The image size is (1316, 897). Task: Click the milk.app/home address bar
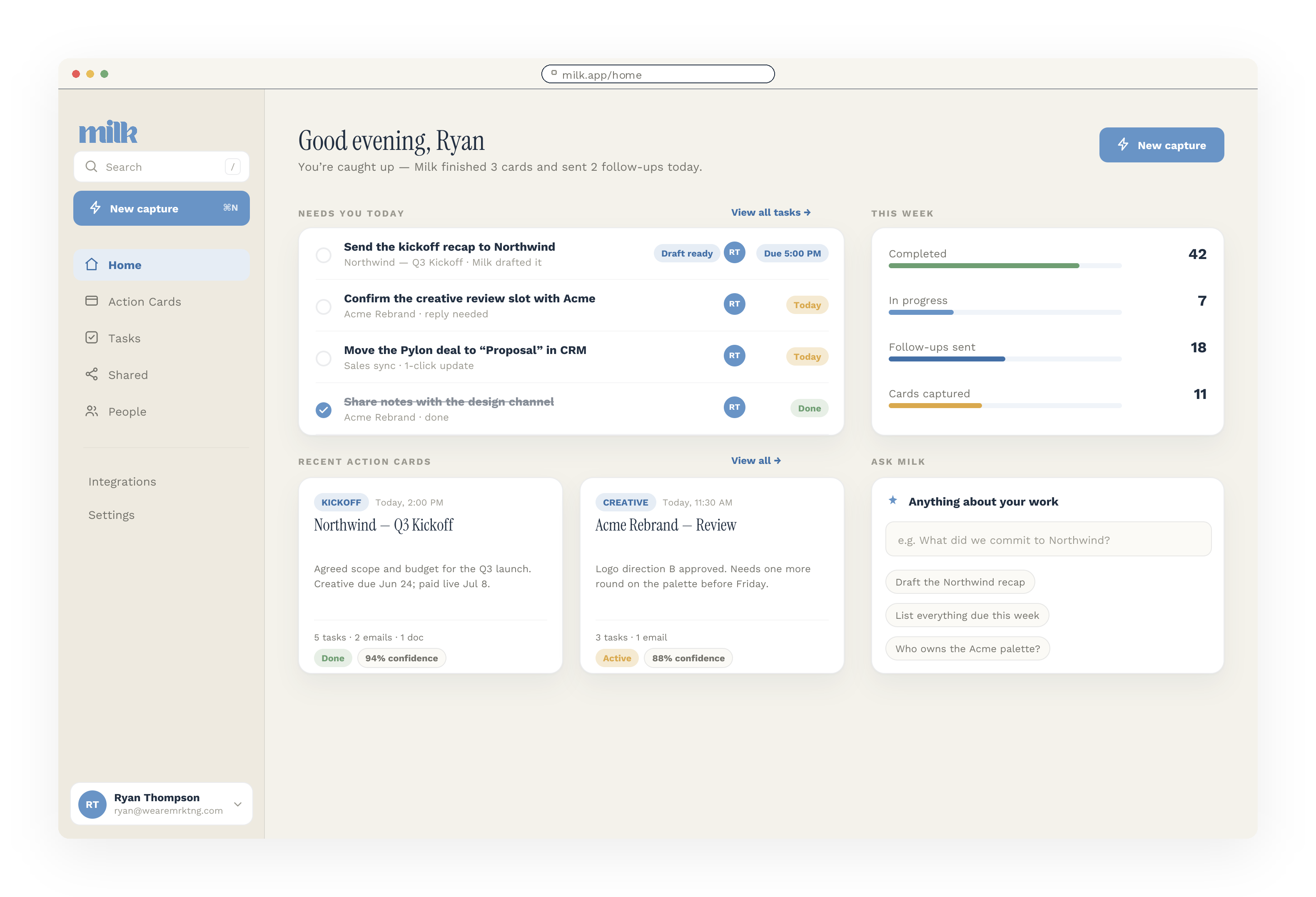click(x=658, y=74)
